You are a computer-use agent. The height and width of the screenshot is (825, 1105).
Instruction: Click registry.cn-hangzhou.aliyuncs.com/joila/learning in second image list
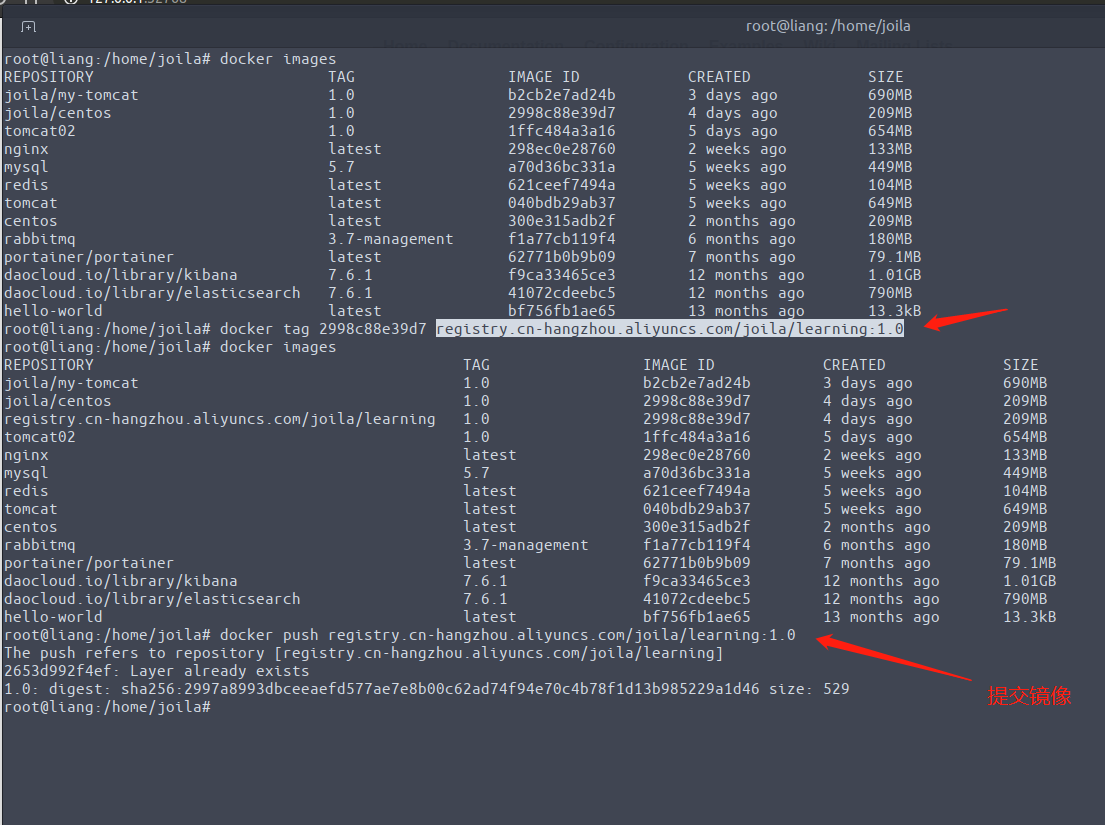(219, 419)
